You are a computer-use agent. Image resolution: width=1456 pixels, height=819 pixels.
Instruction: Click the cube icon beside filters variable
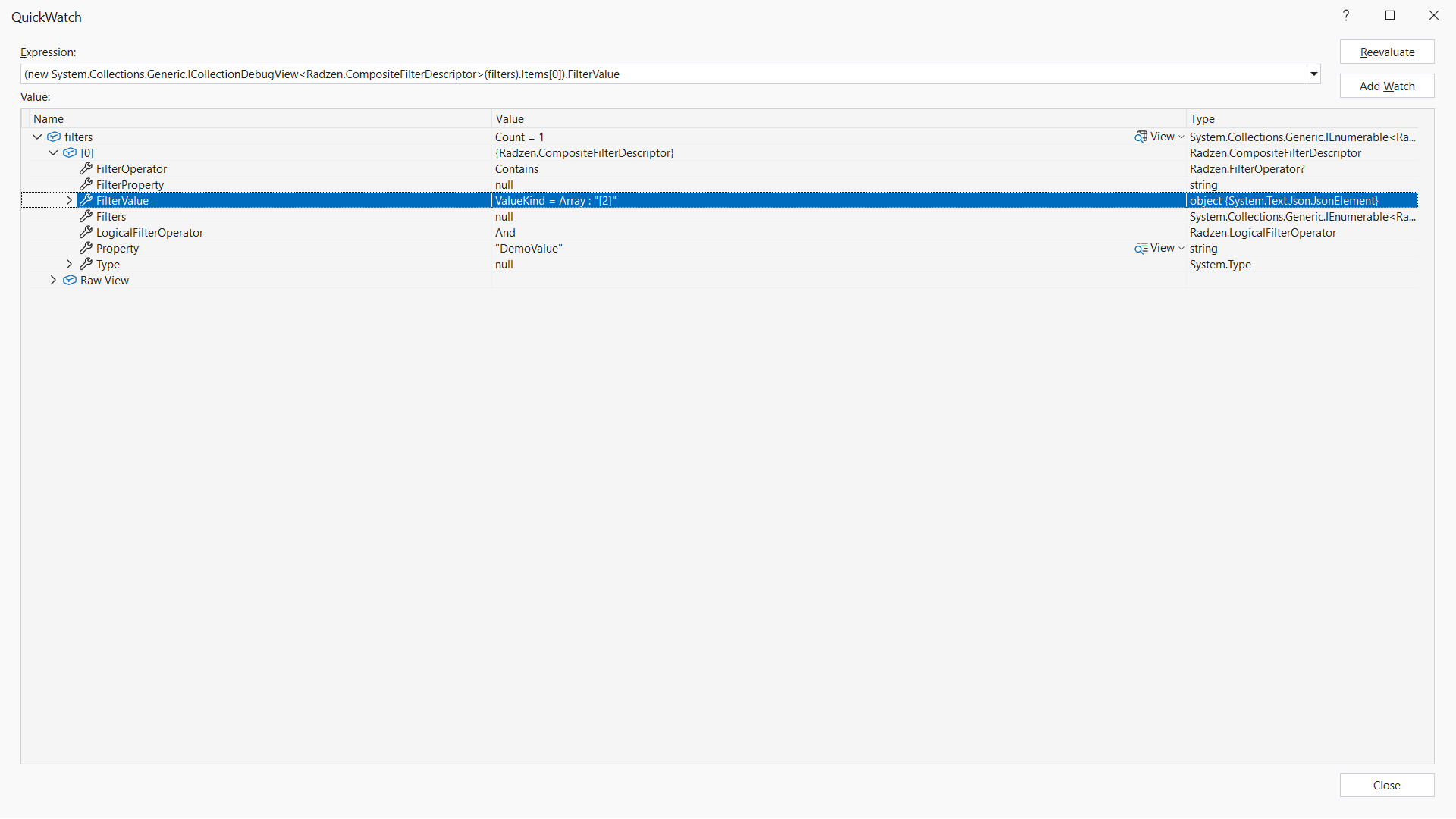pos(54,136)
